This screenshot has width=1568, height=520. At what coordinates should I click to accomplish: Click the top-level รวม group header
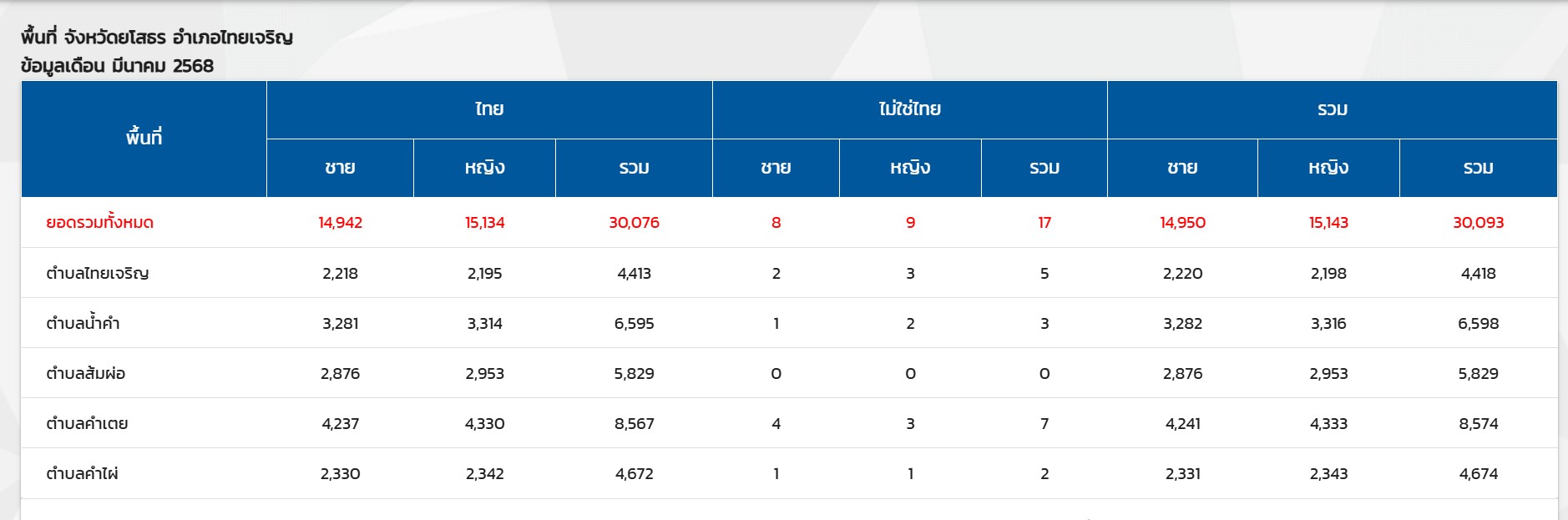click(1332, 109)
